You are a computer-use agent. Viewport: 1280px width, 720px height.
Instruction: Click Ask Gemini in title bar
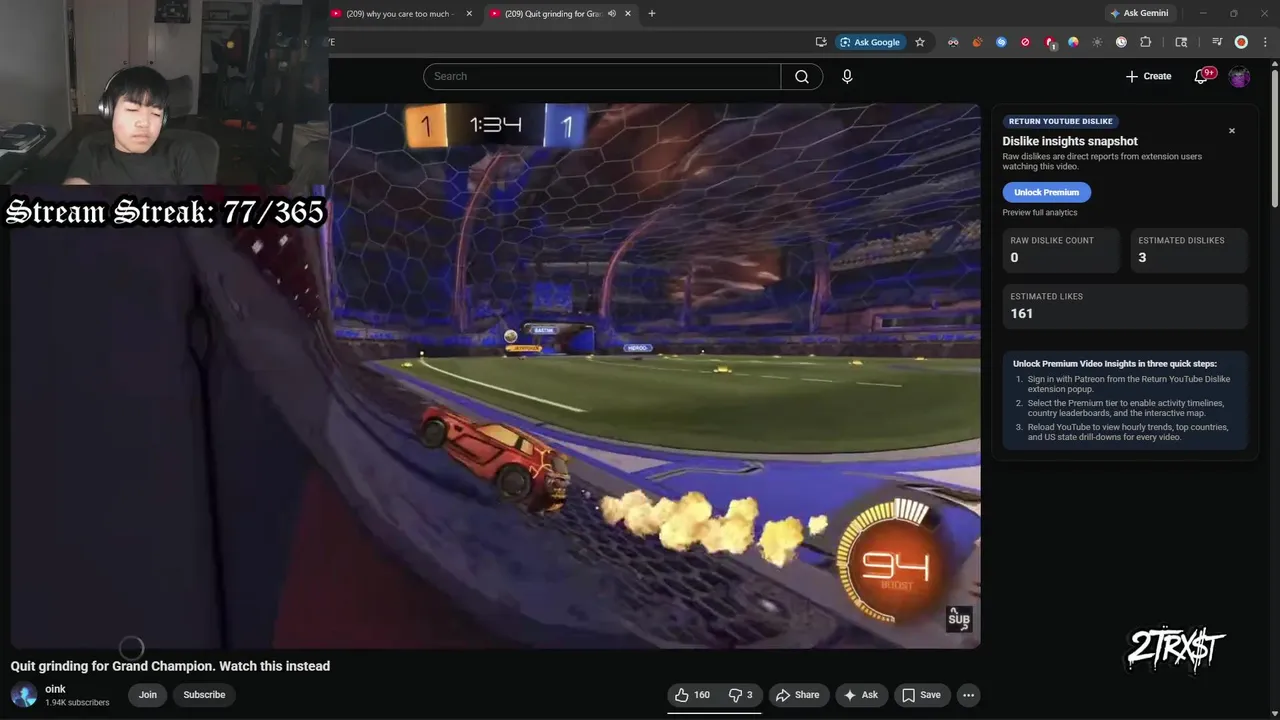(x=1138, y=13)
